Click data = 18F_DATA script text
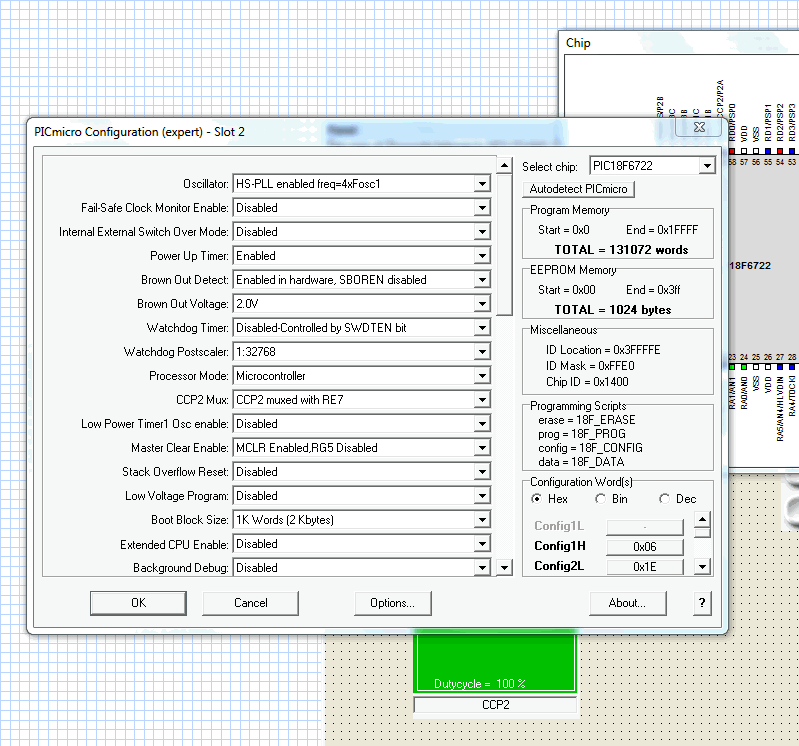 pyautogui.click(x=581, y=462)
